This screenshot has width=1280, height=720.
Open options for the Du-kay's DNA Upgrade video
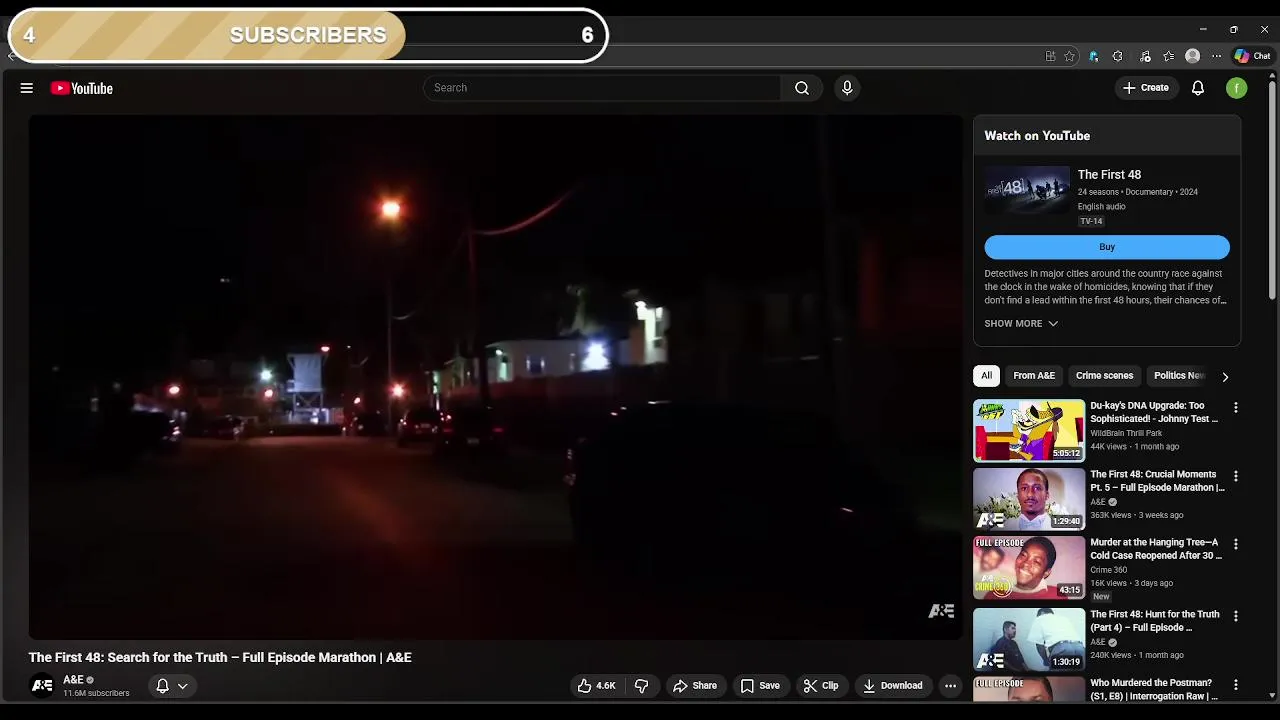point(1236,408)
